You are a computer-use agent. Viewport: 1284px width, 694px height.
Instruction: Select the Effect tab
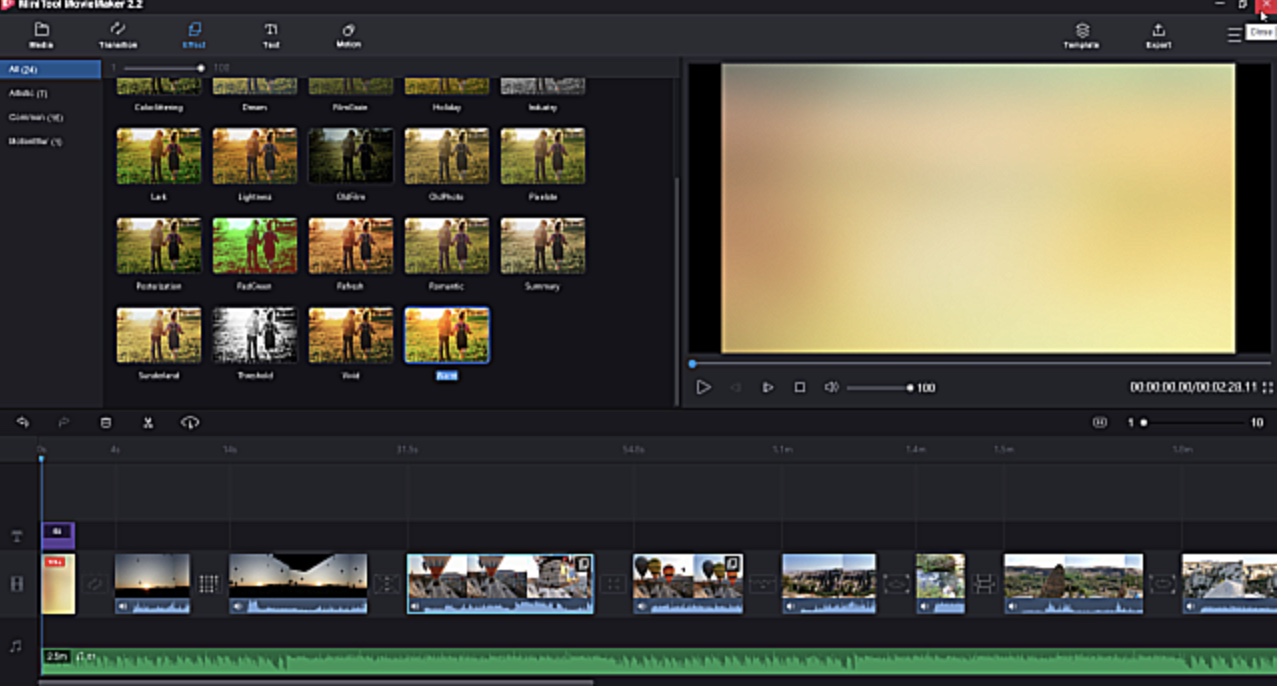[194, 35]
